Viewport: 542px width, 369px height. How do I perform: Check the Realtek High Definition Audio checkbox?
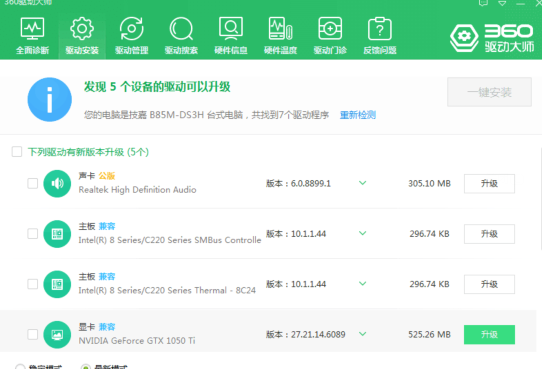[32, 183]
